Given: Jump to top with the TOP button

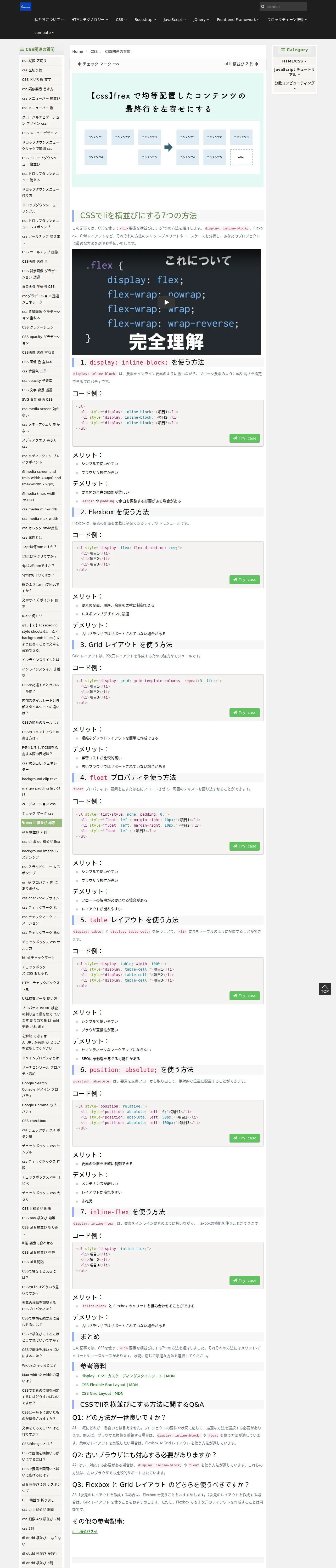Looking at the screenshot, I should tap(324, 989).
